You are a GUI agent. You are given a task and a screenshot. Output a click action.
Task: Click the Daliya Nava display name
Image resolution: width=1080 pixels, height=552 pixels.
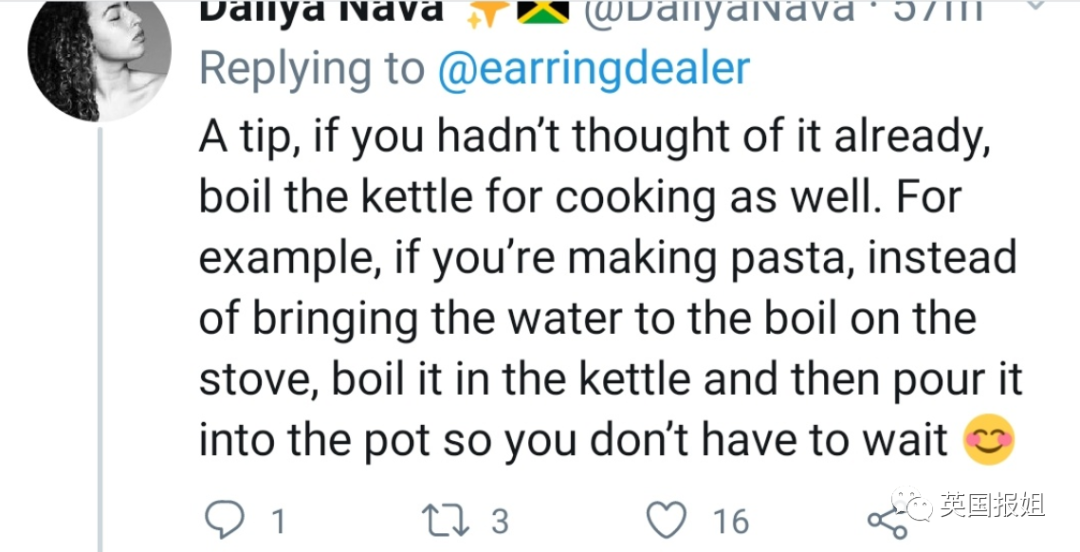pos(322,10)
